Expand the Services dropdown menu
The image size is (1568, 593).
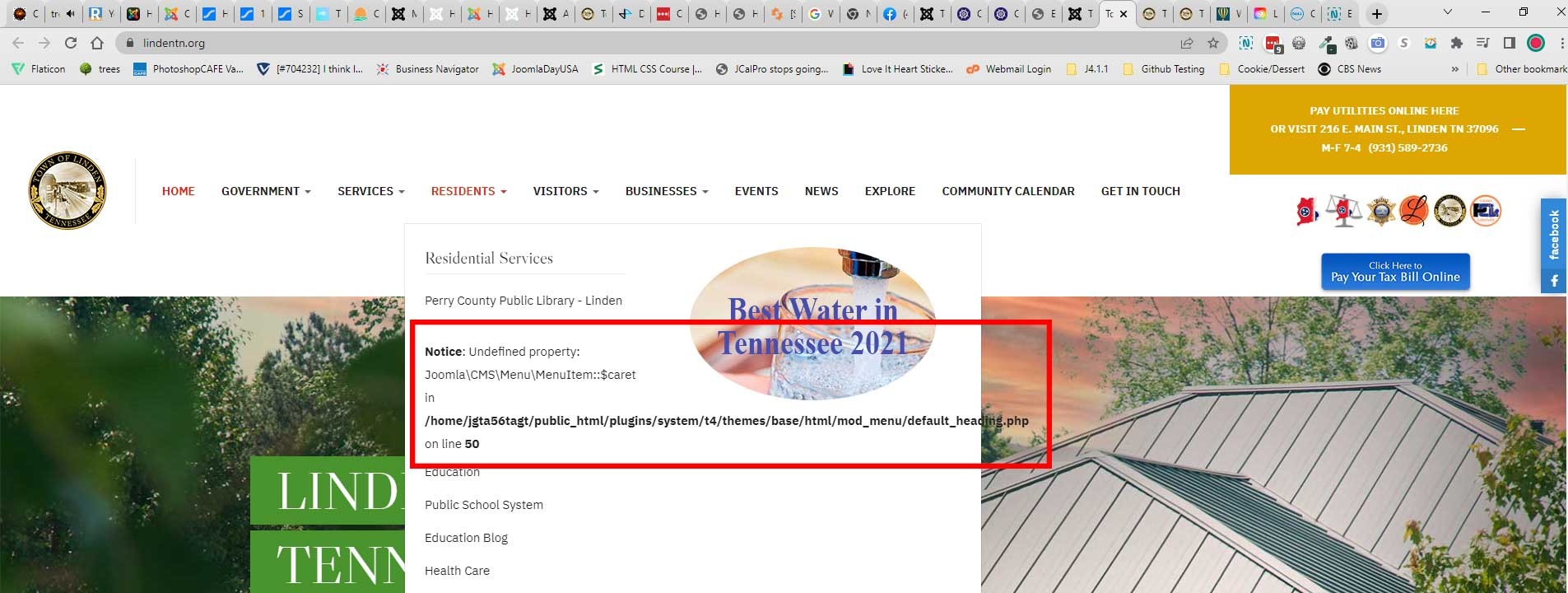(370, 191)
